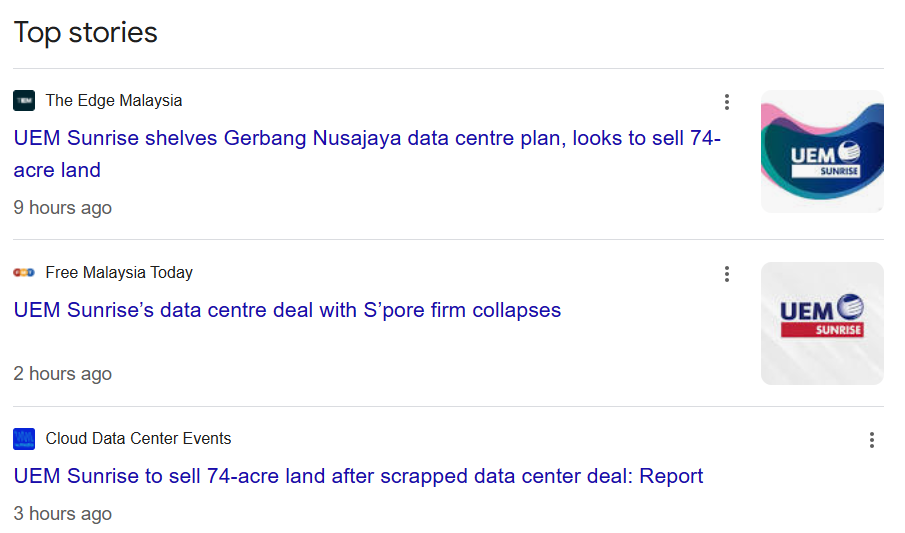Click the Cloud Data Center Events favicon
This screenshot has height=533, width=905.
[x=24, y=439]
